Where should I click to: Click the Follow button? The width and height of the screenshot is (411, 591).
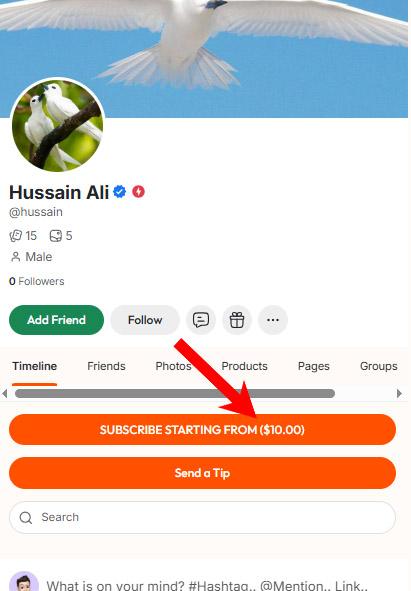coord(145,320)
